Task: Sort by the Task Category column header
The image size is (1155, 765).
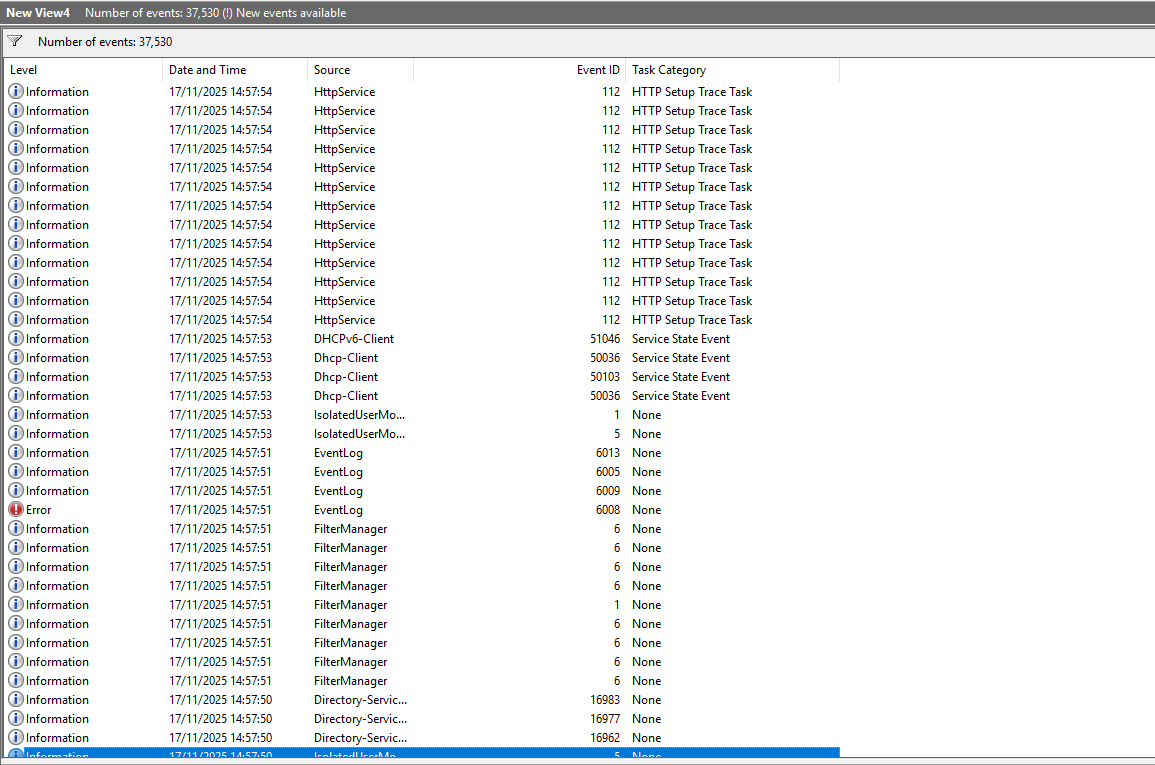Action: click(x=732, y=70)
